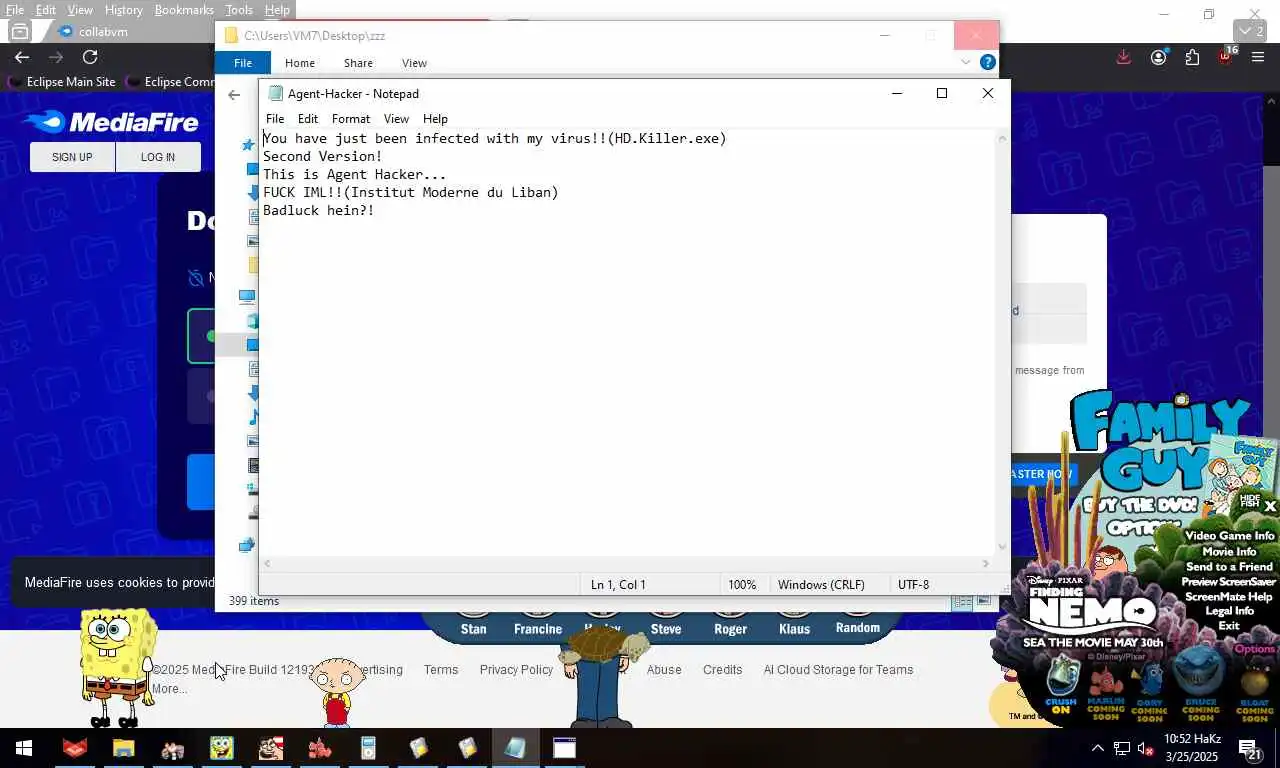Switch Explorer to details view icon
The height and width of the screenshot is (768, 1280).
962,601
